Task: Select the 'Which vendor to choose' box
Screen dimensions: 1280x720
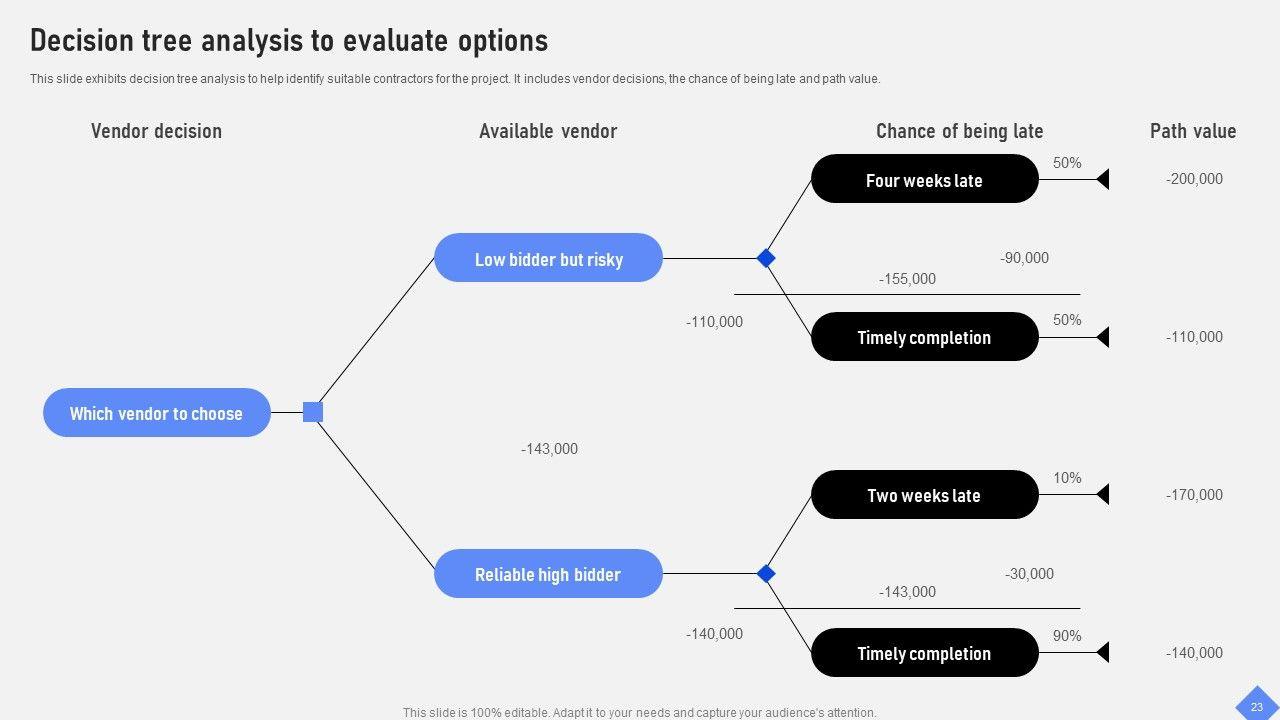Action: [x=157, y=413]
